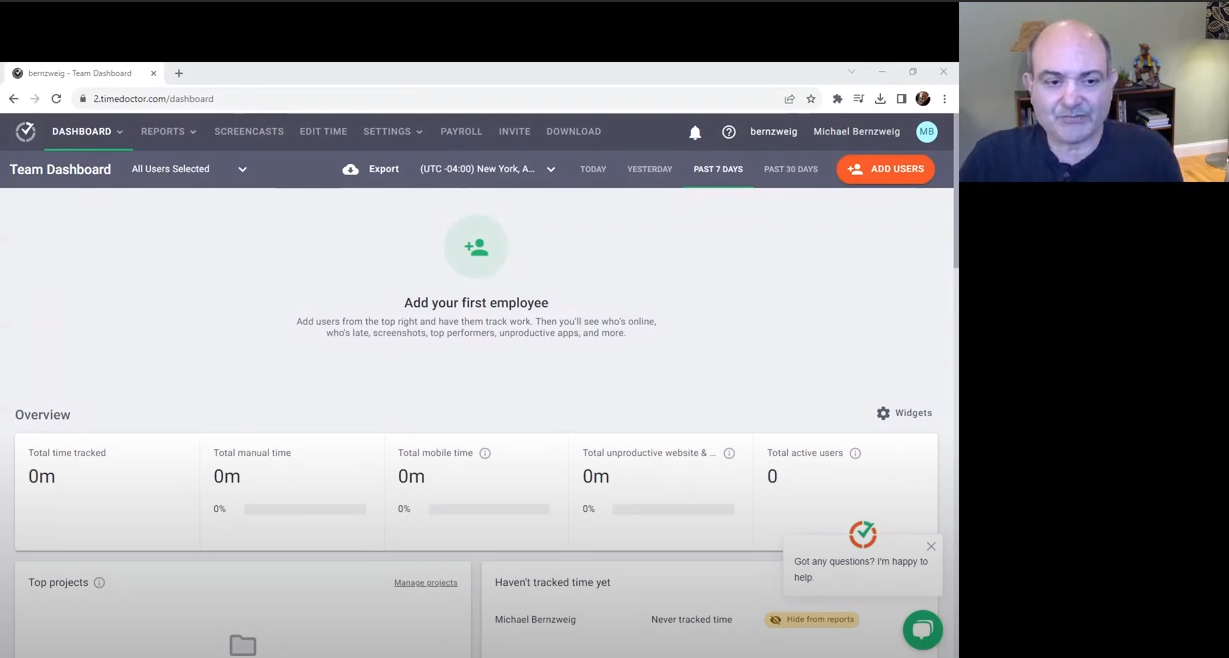Export the dashboard data
This screenshot has height=658, width=1229.
(371, 169)
